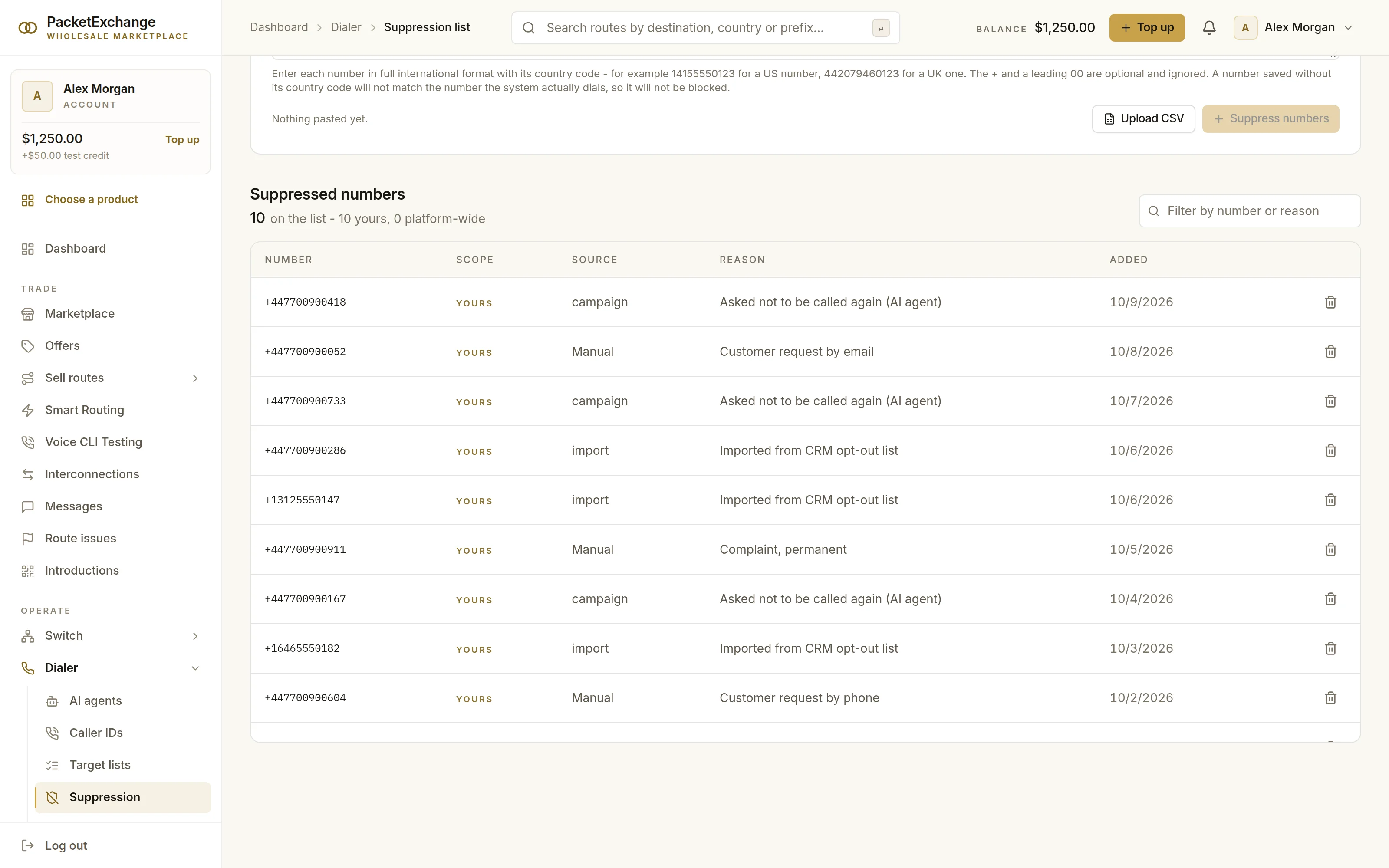Viewport: 1389px width, 868px height.
Task: Click Top up link in account card
Action: [x=182, y=139]
